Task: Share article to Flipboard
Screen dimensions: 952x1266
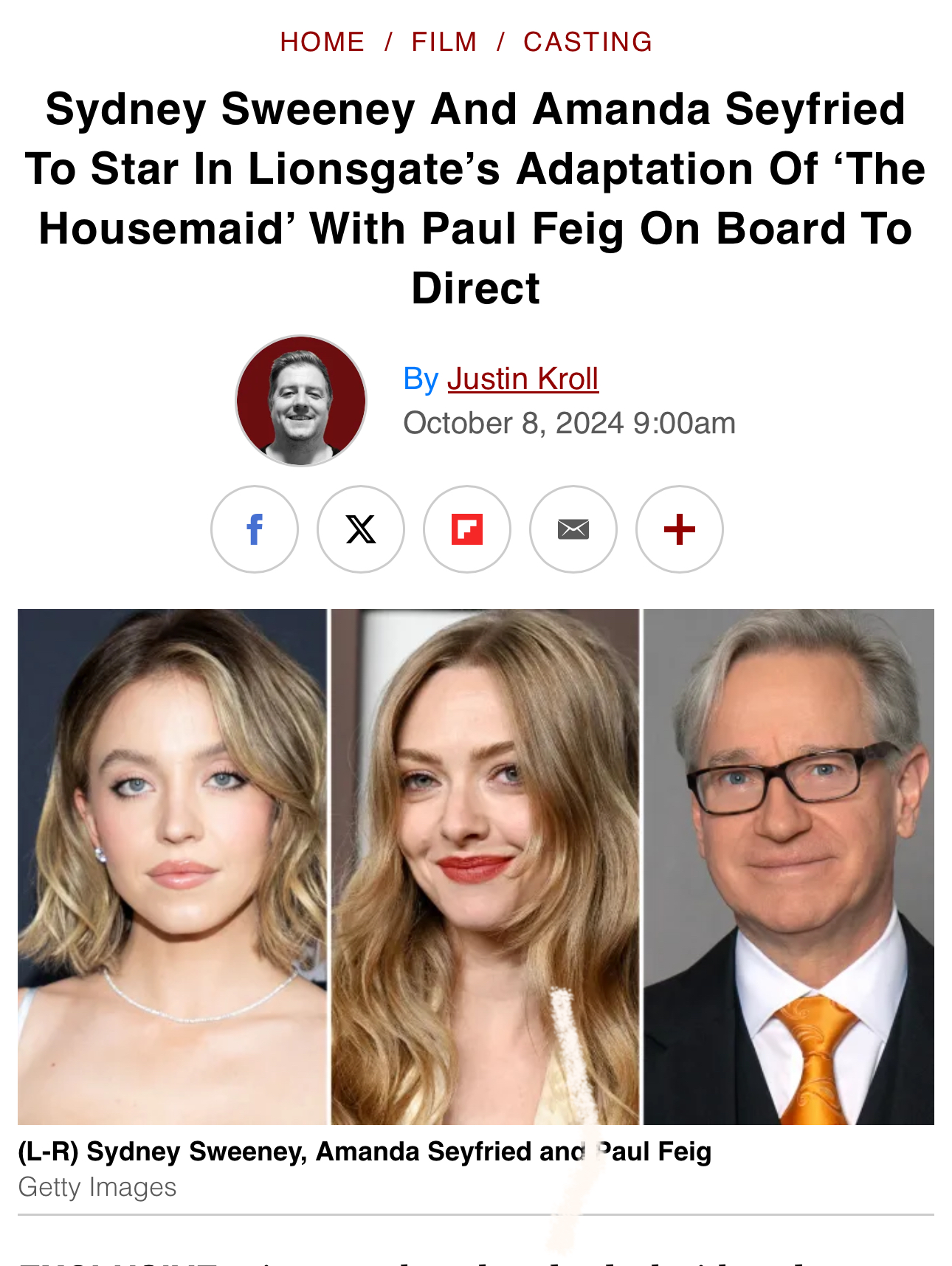Action: pyautogui.click(x=467, y=529)
